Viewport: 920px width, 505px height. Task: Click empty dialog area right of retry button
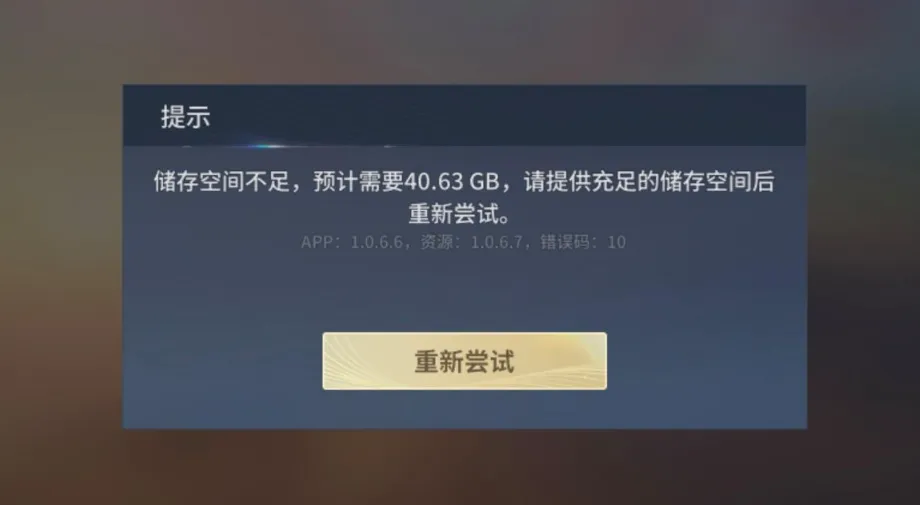(706, 361)
